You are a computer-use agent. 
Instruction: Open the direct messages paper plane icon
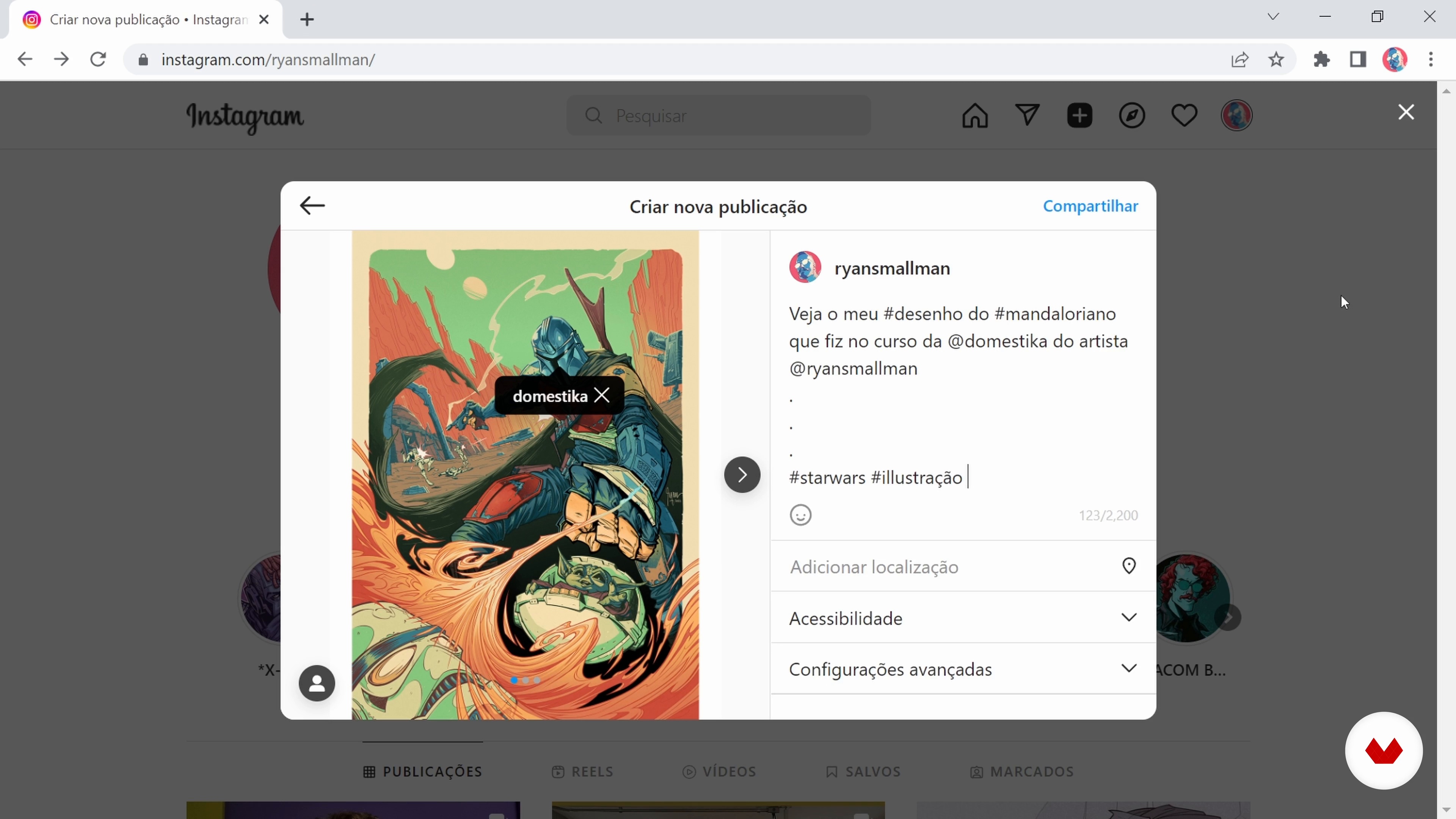point(1027,115)
